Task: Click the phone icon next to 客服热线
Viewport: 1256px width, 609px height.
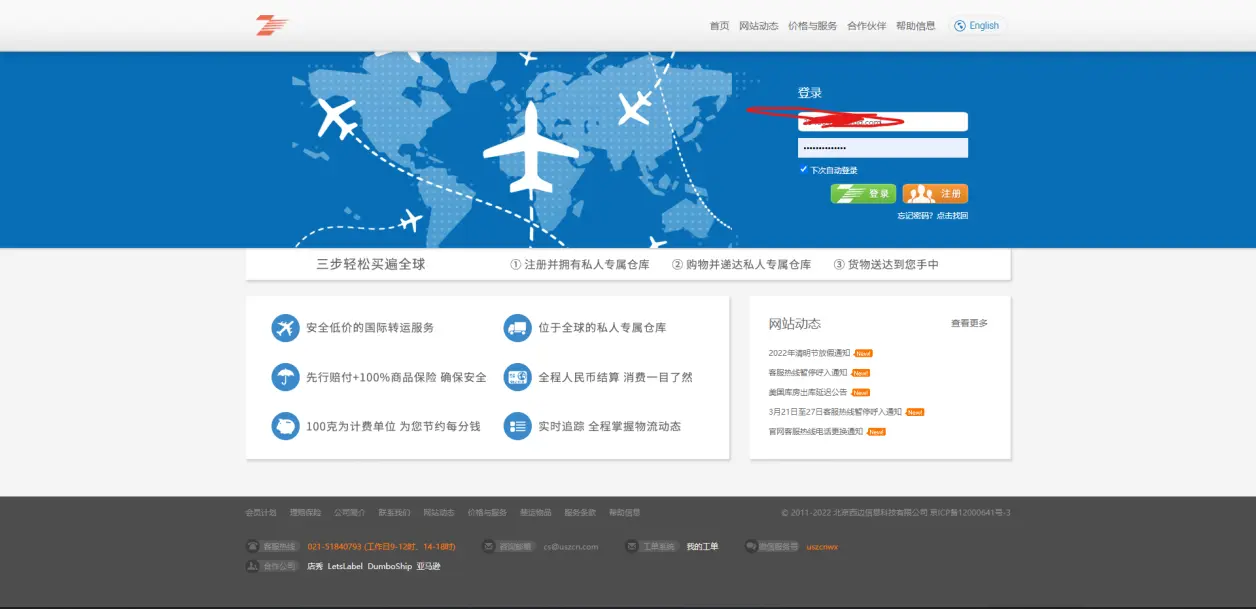Action: tap(252, 547)
